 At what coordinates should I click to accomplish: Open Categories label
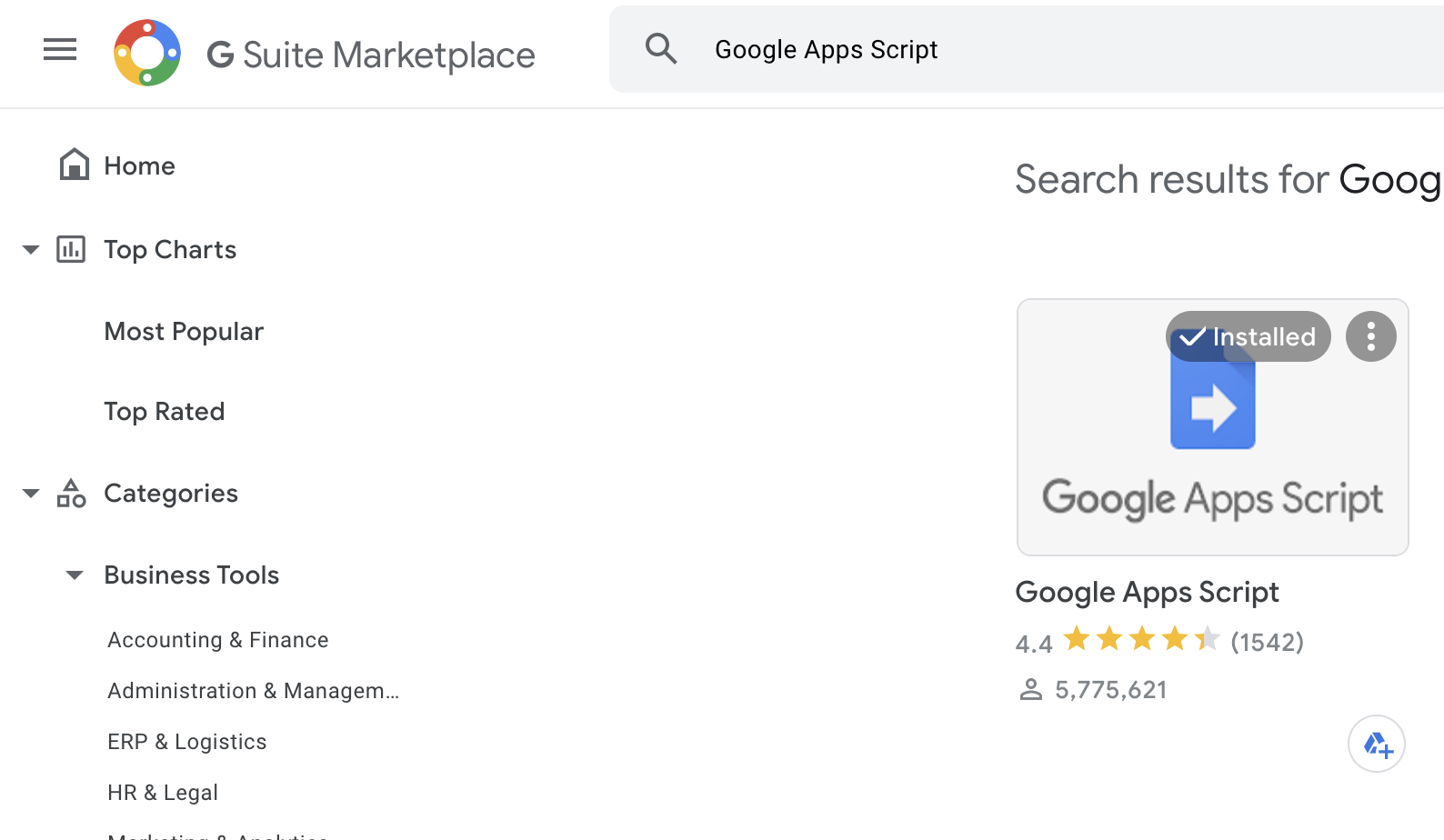click(x=171, y=494)
